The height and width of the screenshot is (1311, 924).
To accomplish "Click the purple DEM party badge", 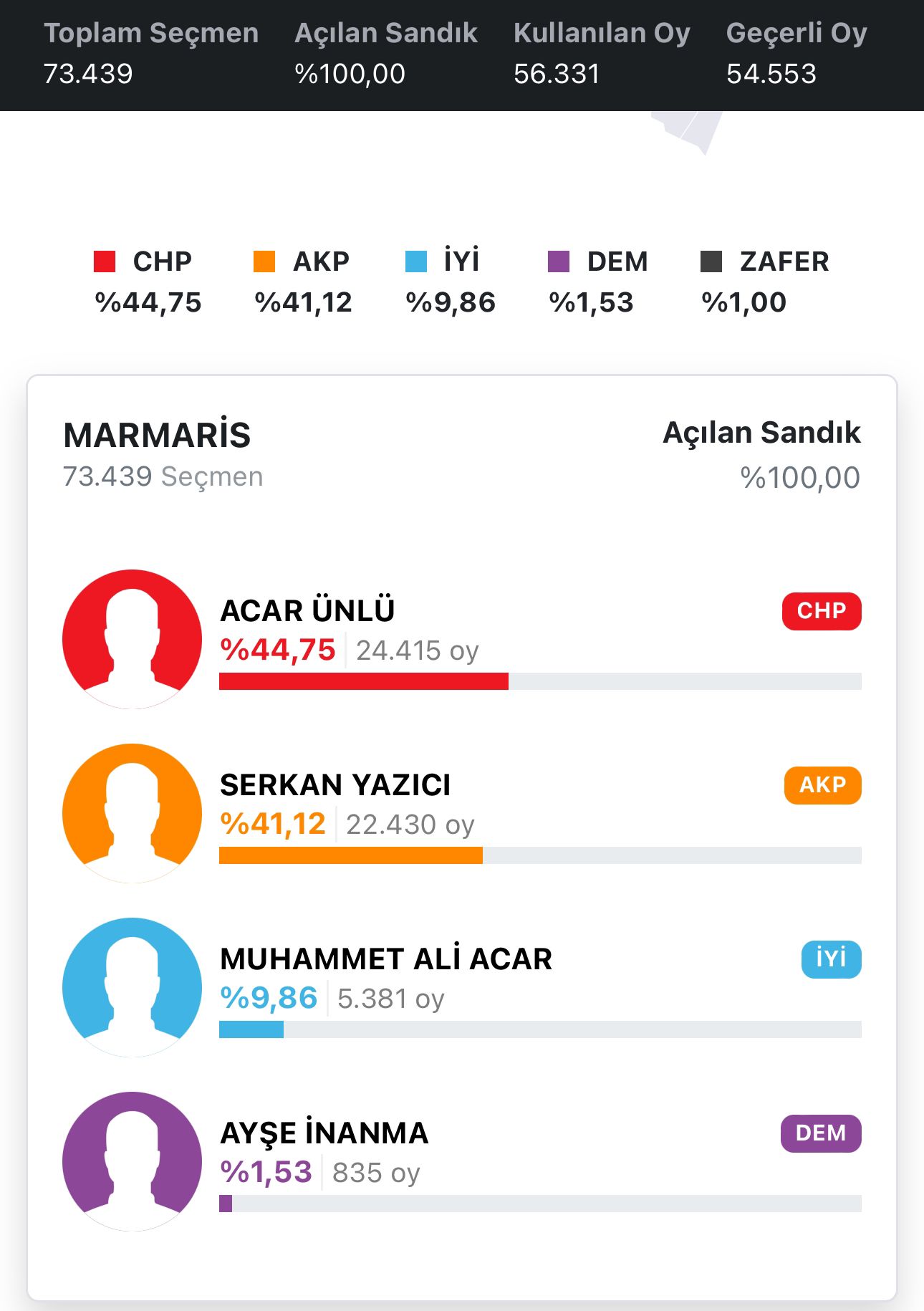I will point(820,1133).
